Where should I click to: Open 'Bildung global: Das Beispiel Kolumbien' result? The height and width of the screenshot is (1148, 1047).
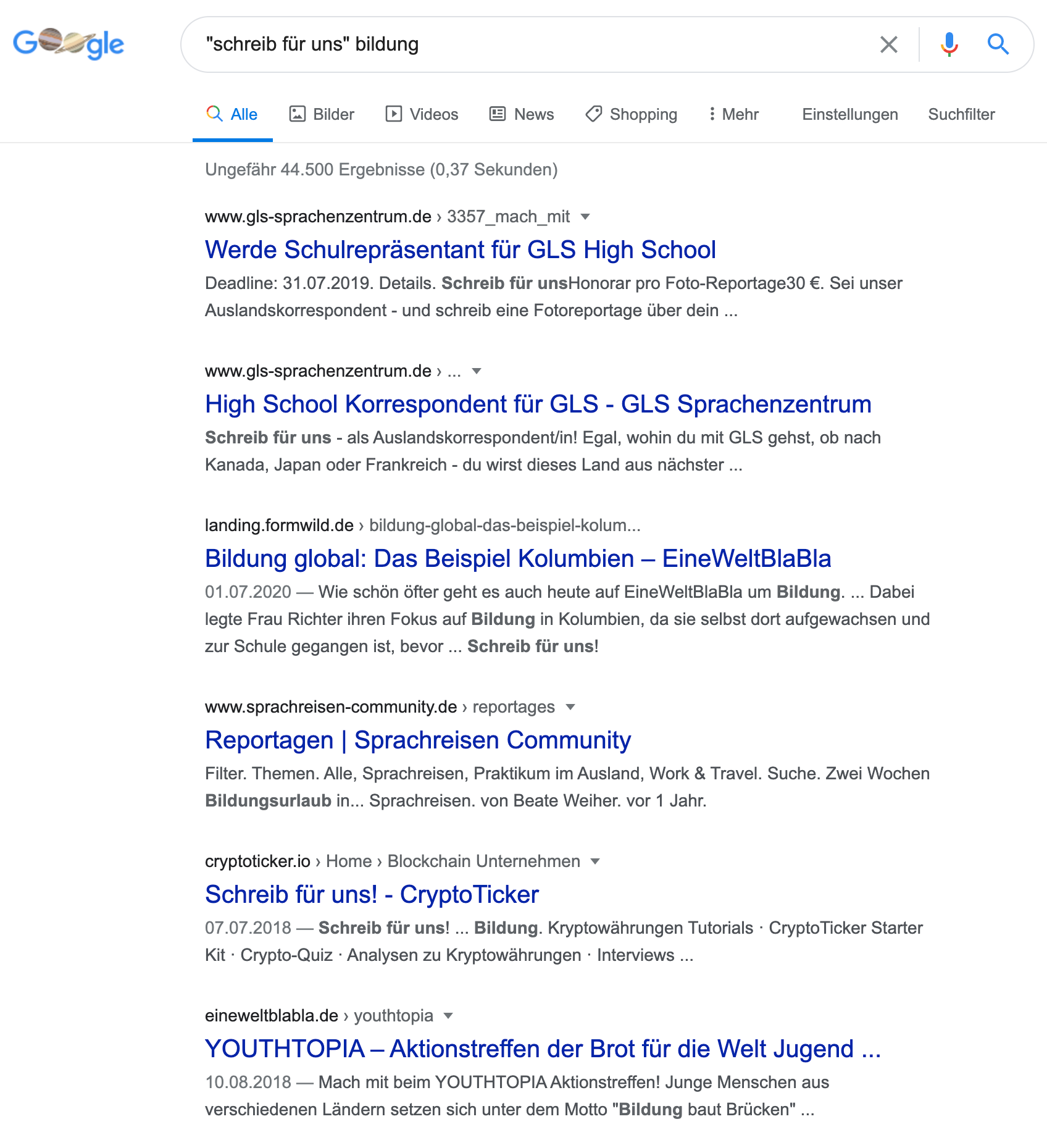(518, 558)
